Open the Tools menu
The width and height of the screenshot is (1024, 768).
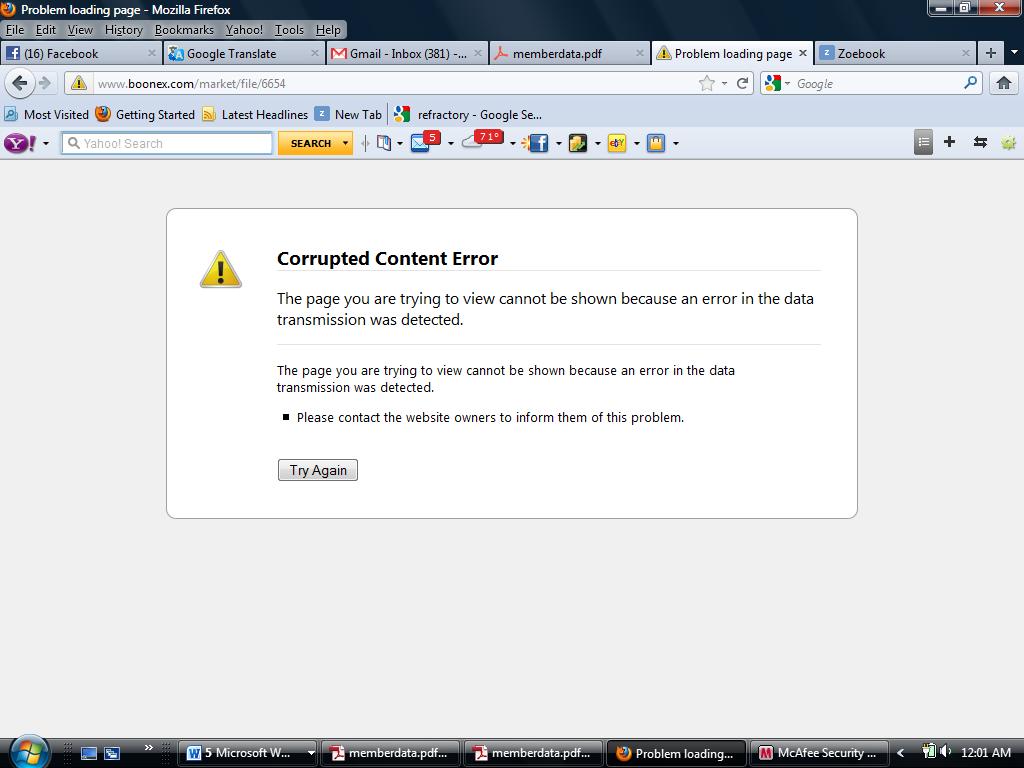point(289,30)
